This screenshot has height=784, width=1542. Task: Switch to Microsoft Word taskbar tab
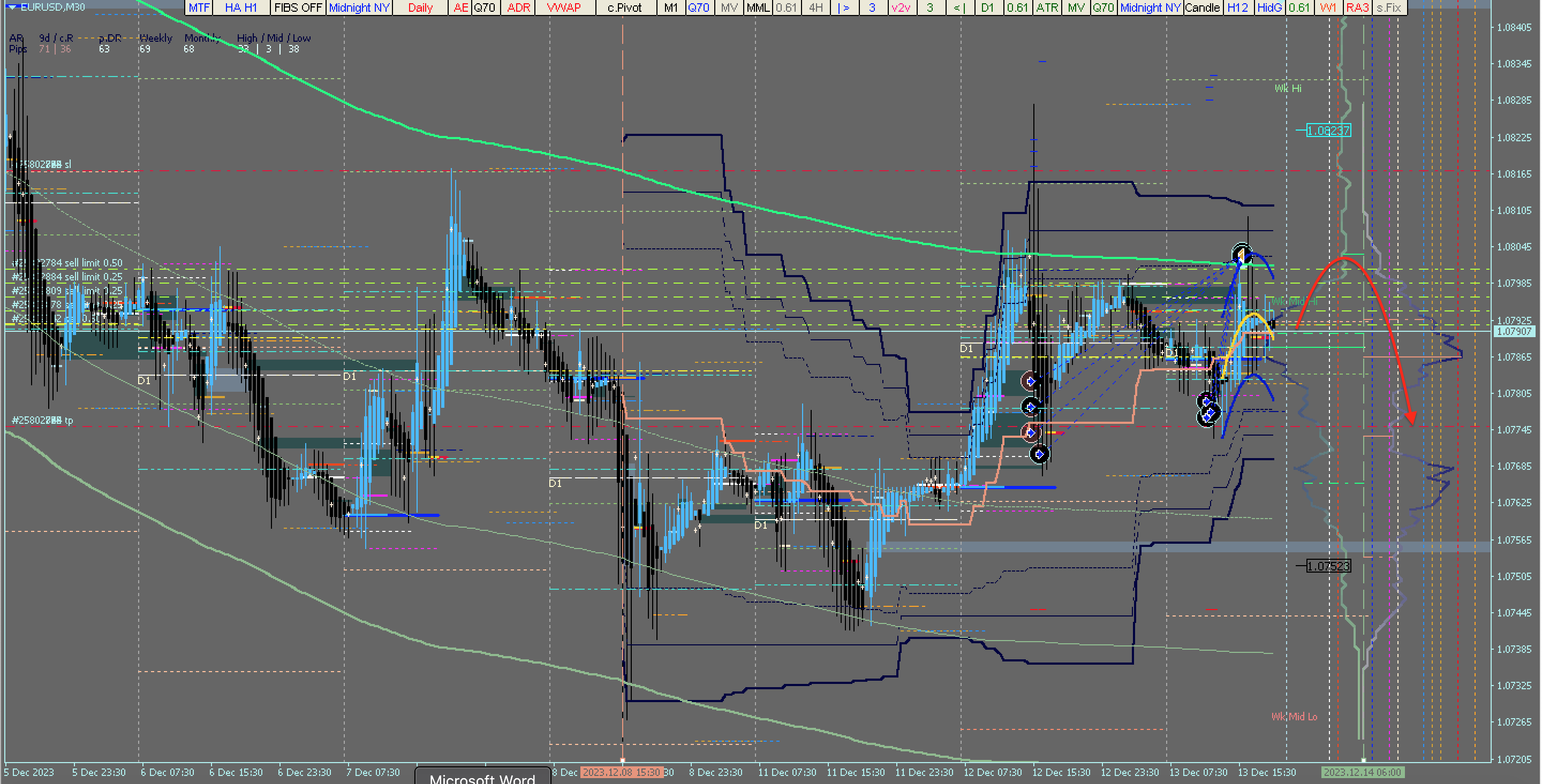click(x=482, y=778)
